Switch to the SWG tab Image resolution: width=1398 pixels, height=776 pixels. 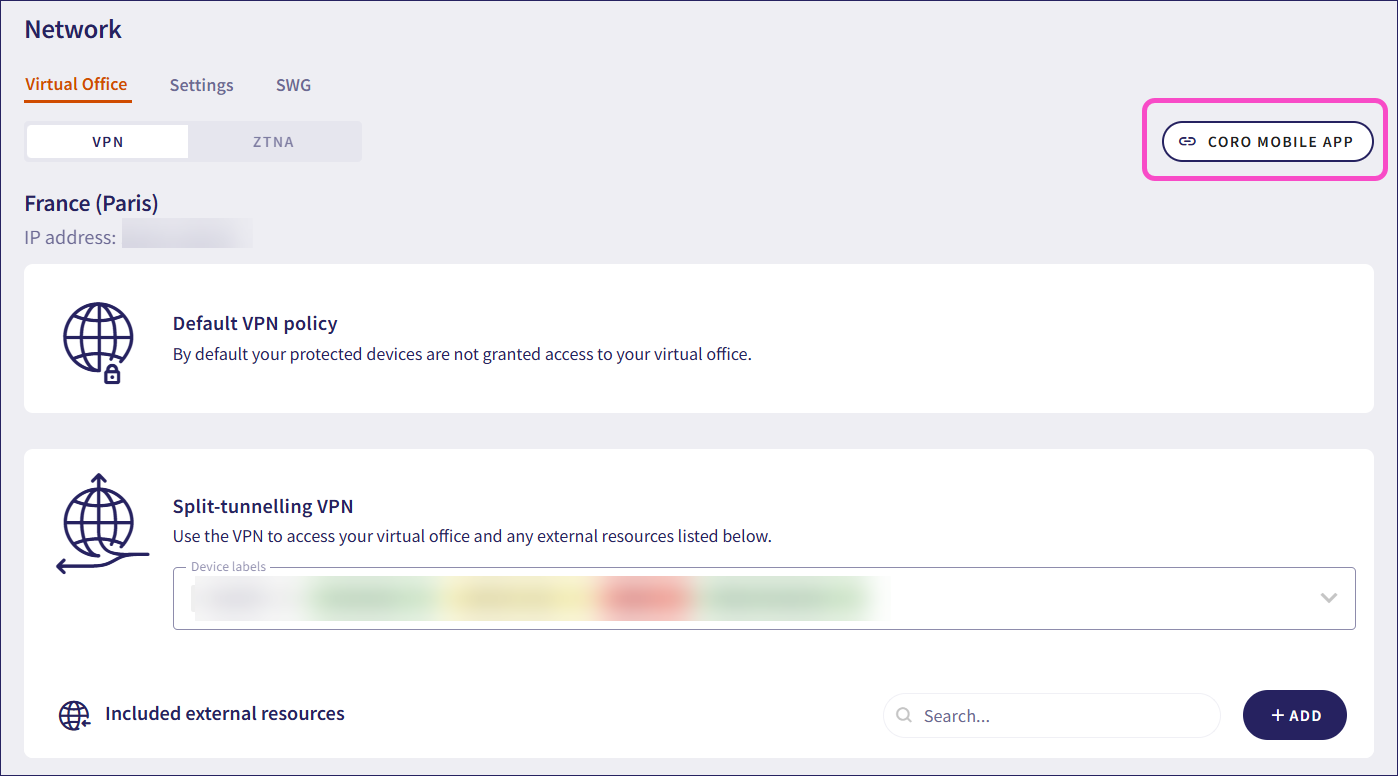pos(293,86)
